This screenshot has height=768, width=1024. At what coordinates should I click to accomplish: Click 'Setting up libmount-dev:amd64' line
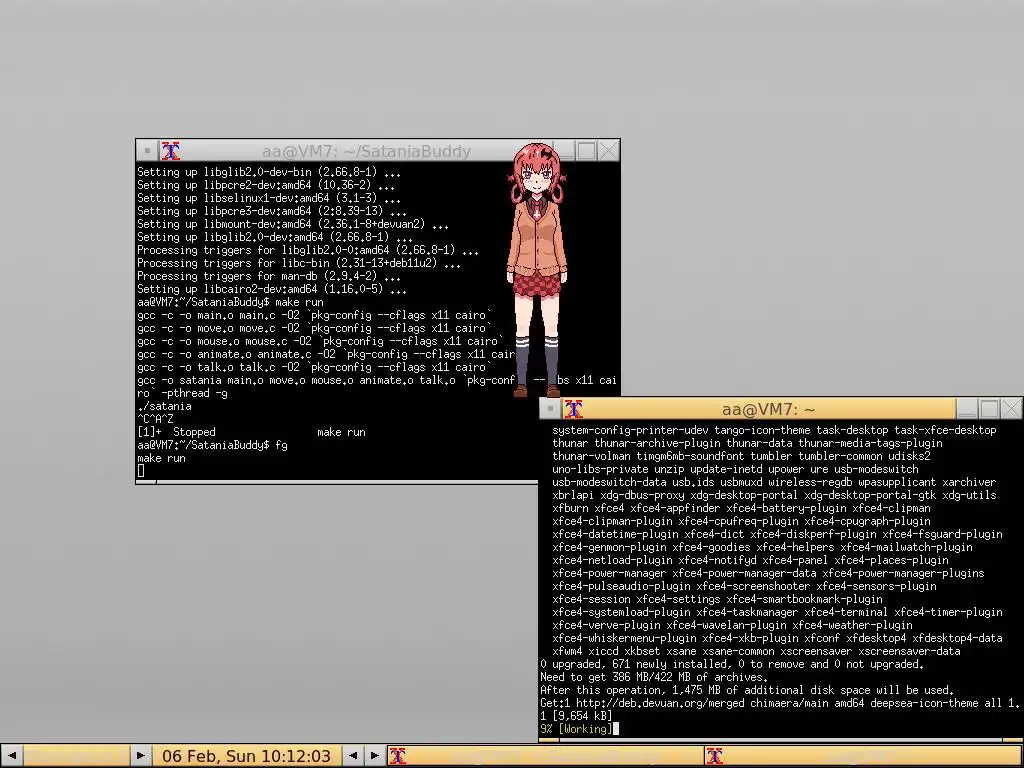click(x=293, y=224)
